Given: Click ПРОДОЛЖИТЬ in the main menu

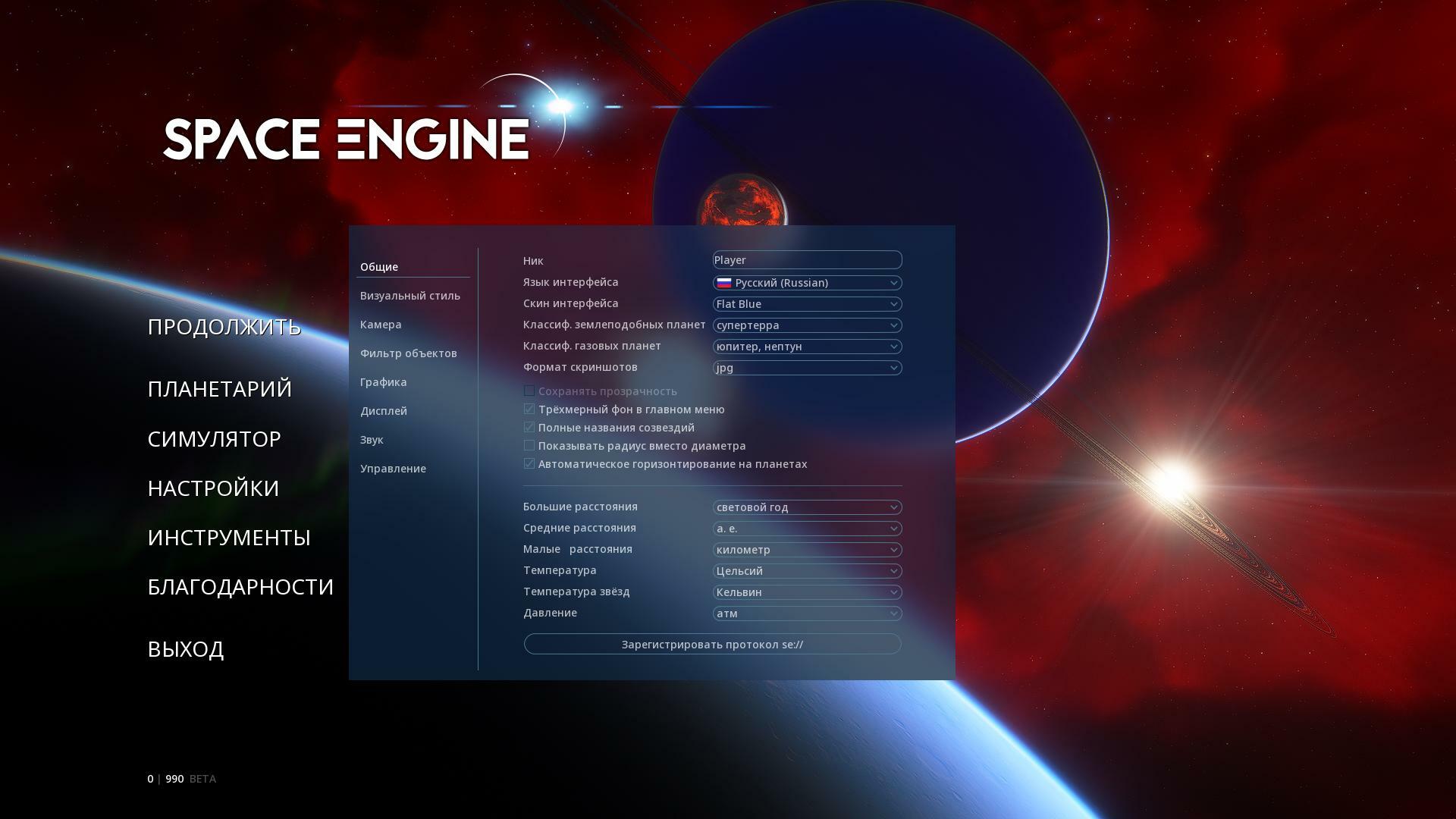Looking at the screenshot, I should point(224,327).
